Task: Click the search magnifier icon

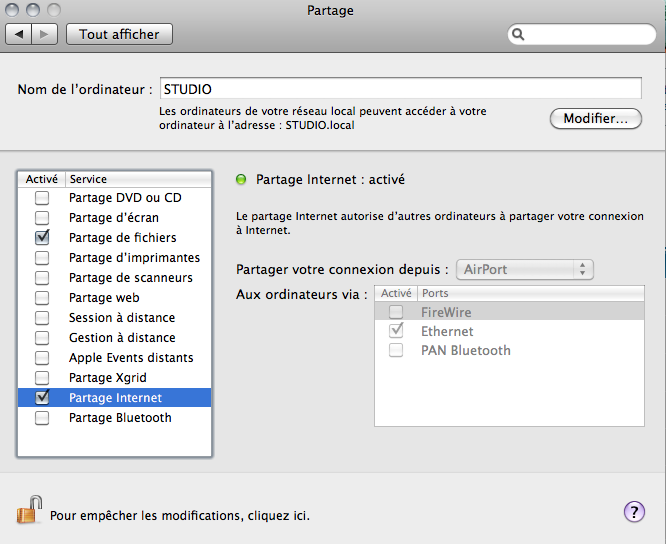Action: point(518,34)
